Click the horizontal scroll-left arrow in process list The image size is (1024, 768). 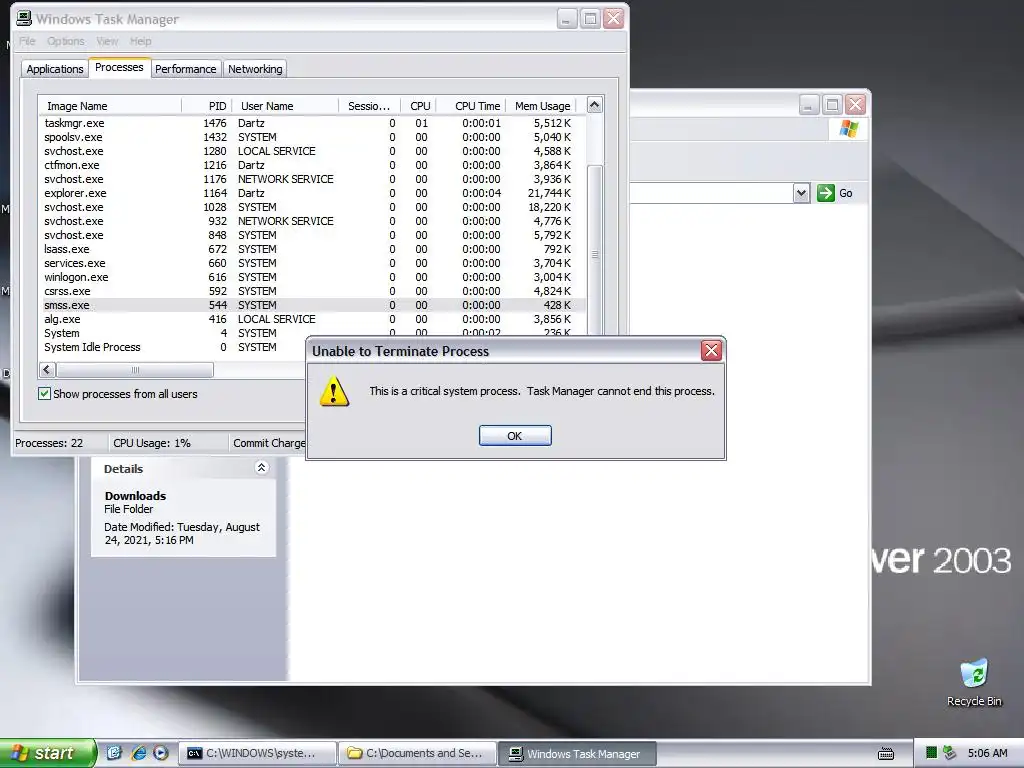coord(47,370)
